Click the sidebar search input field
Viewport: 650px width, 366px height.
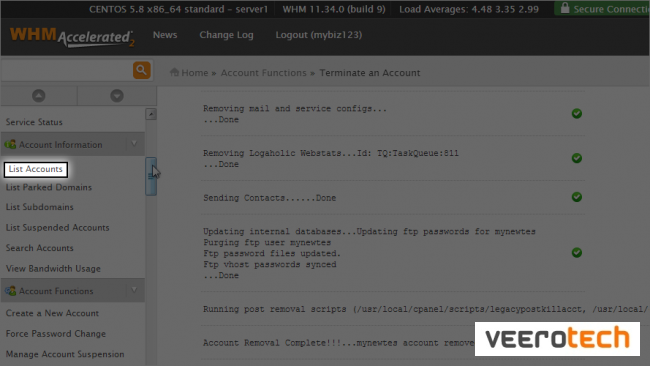(67, 70)
